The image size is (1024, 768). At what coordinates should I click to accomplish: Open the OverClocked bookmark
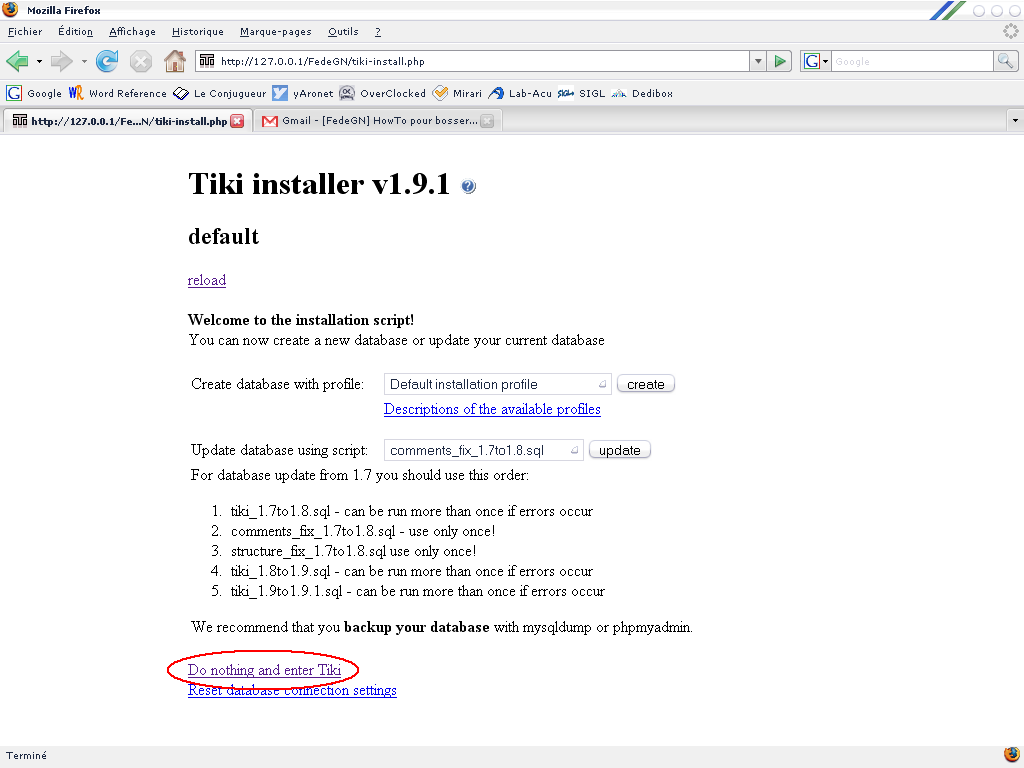pos(383,93)
